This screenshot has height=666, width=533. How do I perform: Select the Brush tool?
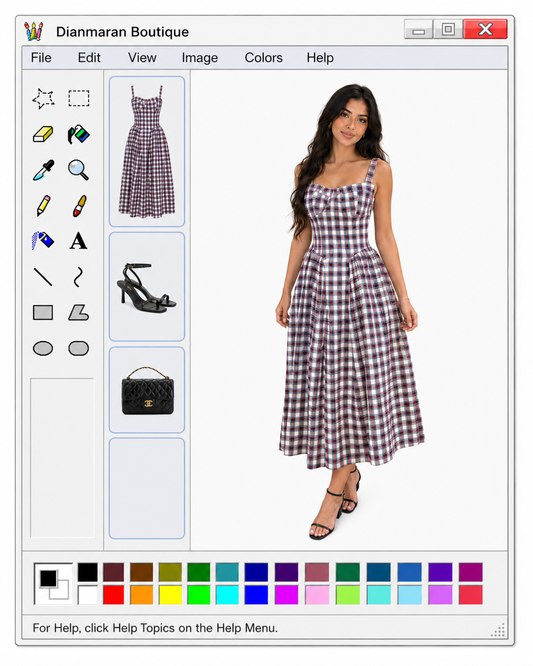pyautogui.click(x=79, y=206)
